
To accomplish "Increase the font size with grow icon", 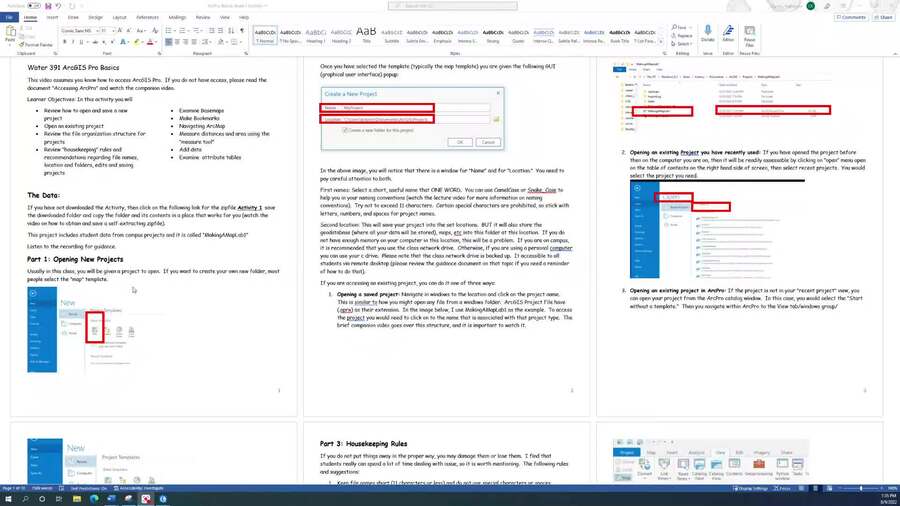I will [x=119, y=30].
